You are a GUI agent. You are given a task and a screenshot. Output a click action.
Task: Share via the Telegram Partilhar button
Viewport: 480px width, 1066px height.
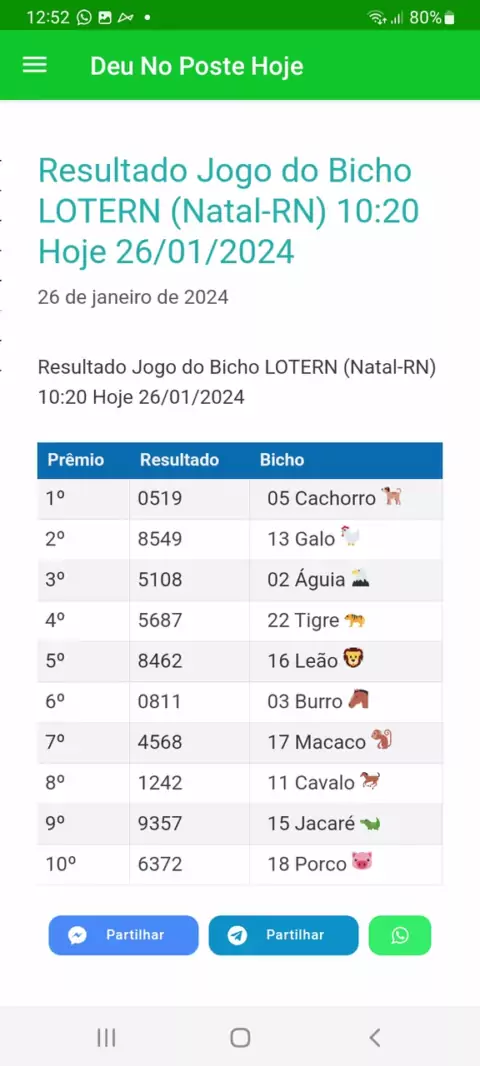tap(283, 935)
